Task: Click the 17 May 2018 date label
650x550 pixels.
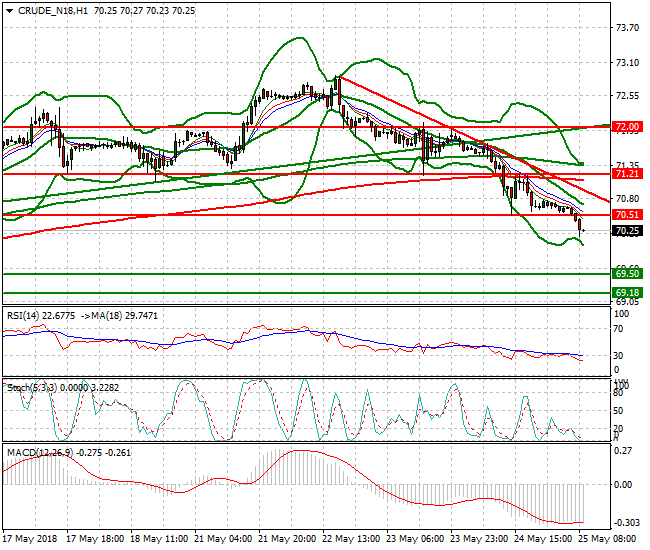Action: (x=30, y=539)
